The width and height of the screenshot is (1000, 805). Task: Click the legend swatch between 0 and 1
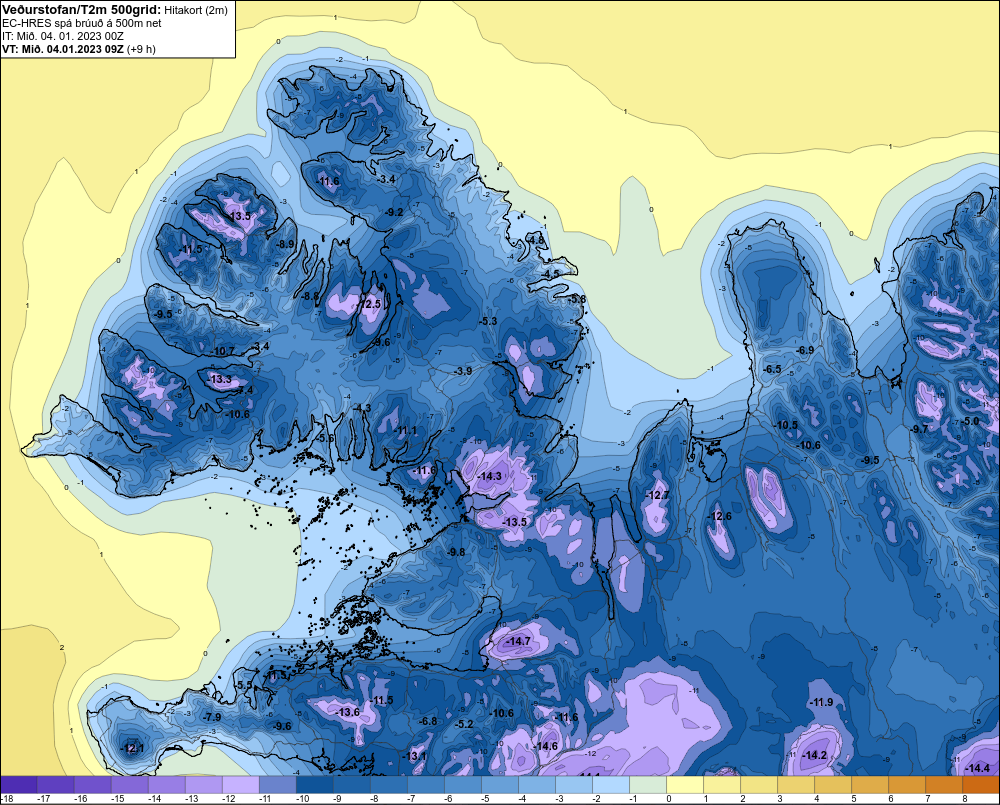pos(685,784)
